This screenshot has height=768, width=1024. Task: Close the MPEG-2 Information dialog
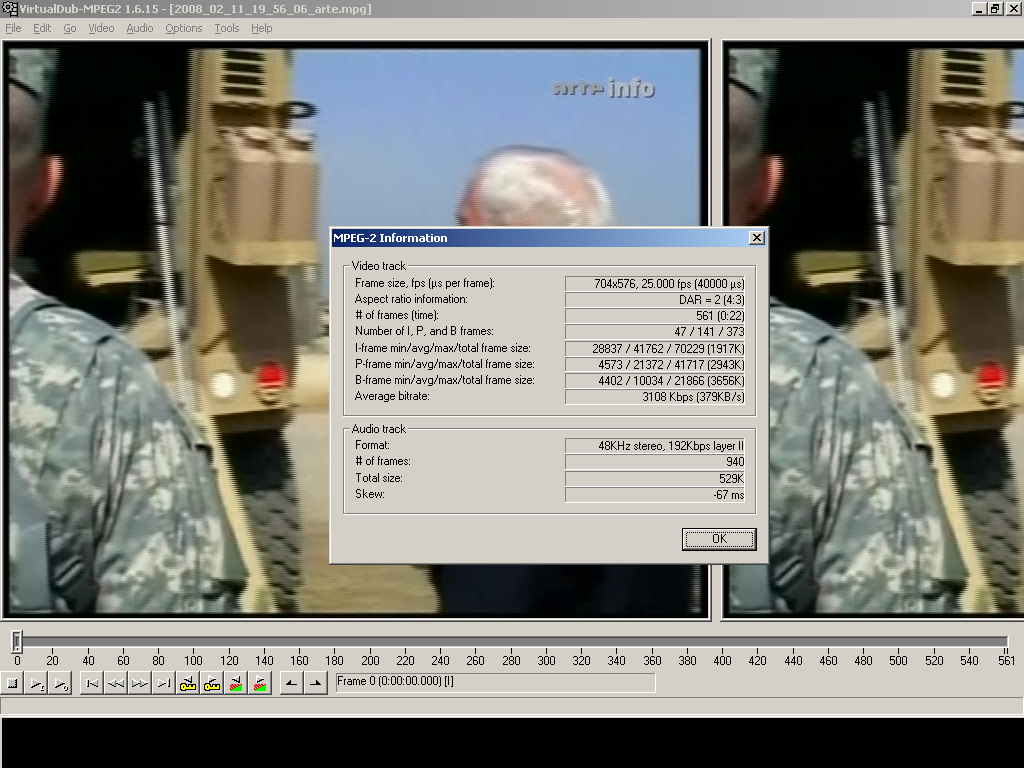click(x=756, y=238)
